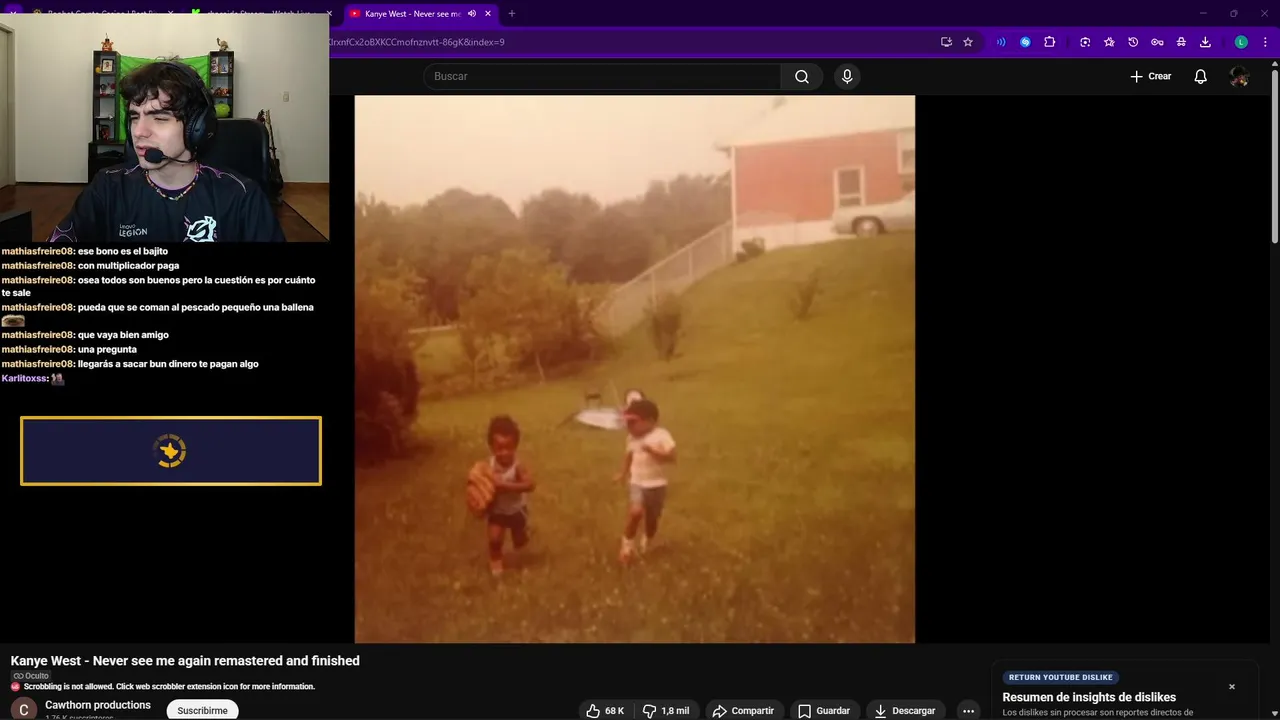
Task: Click the video player photo area
Action: (635, 369)
